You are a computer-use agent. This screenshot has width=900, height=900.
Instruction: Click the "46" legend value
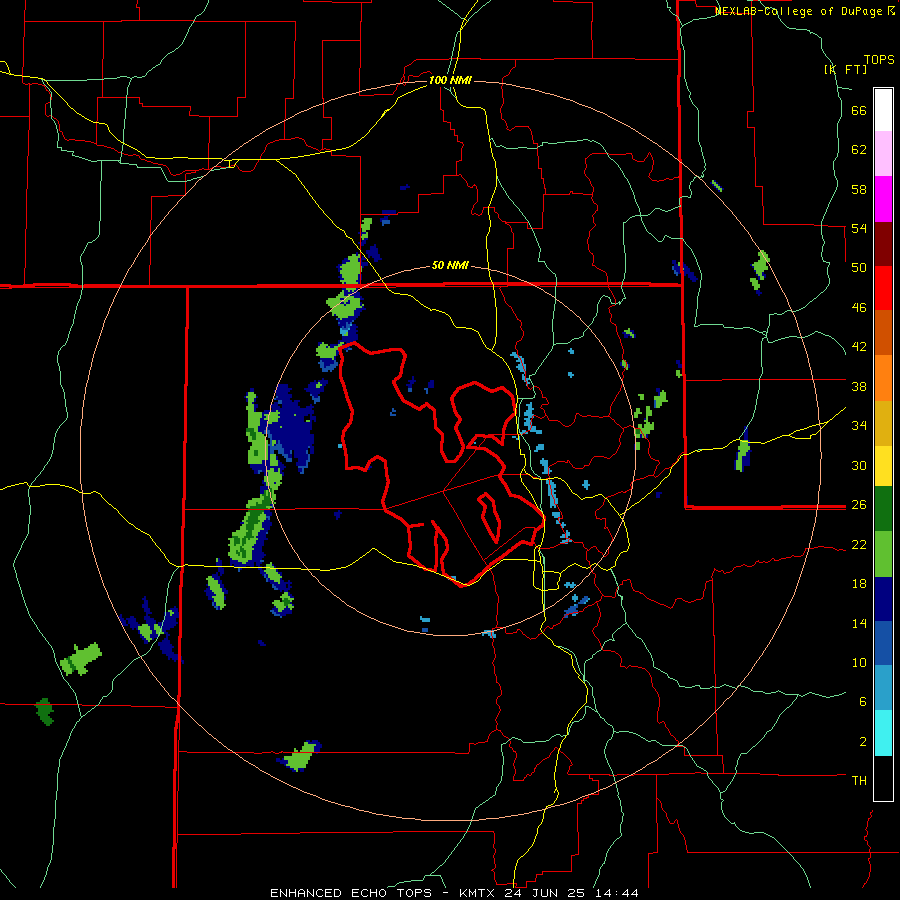pyautogui.click(x=859, y=308)
